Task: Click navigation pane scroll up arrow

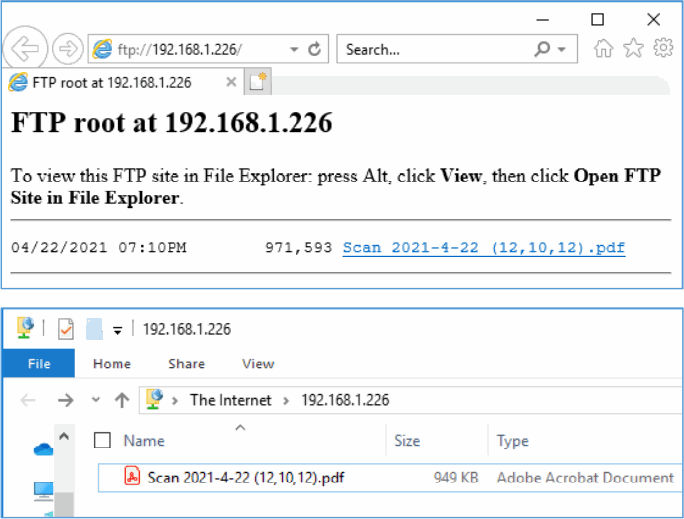Action: click(64, 436)
